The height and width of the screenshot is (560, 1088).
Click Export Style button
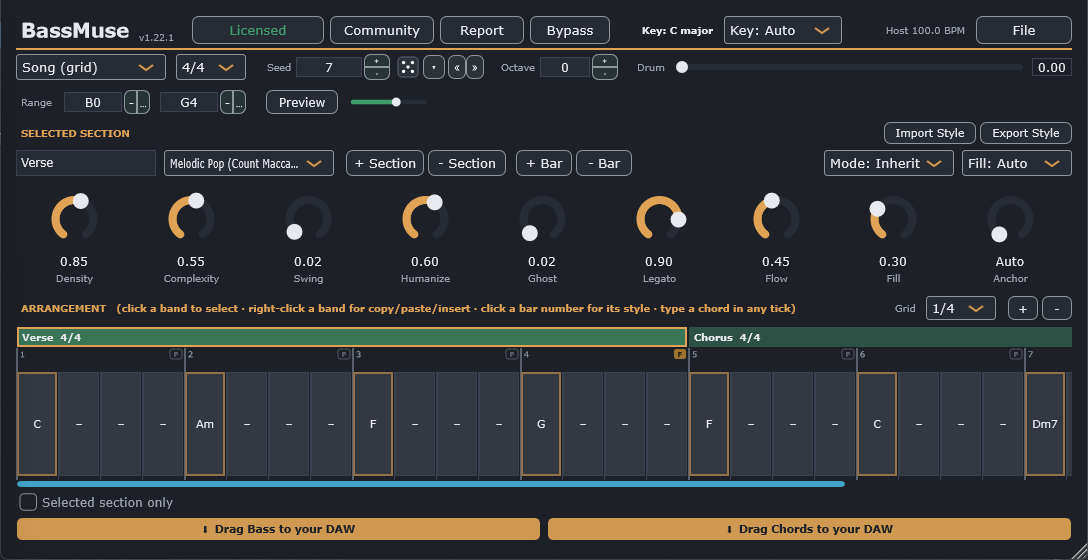point(1026,133)
